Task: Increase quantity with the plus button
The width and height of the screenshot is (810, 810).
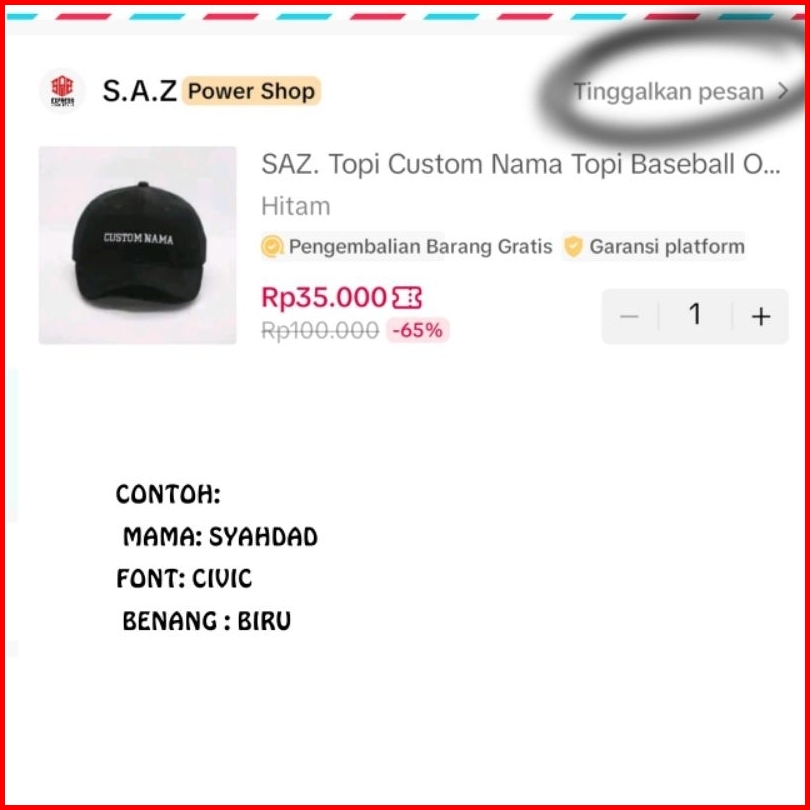Action: tap(760, 316)
